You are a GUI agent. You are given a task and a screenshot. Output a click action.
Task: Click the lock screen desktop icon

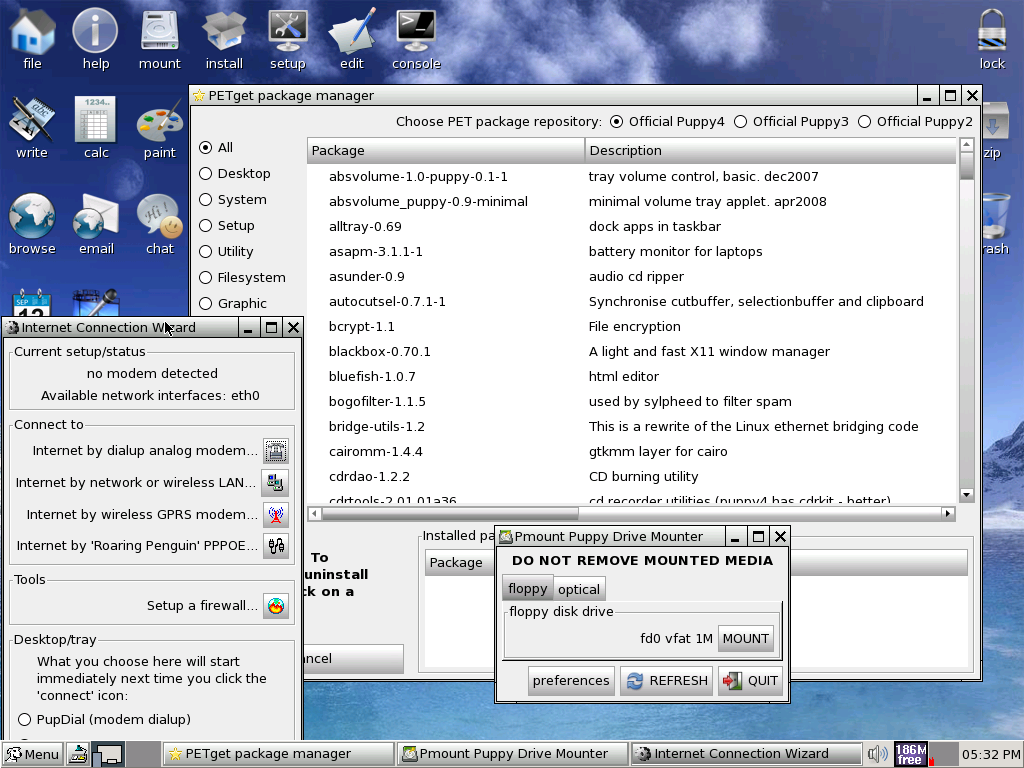[991, 39]
